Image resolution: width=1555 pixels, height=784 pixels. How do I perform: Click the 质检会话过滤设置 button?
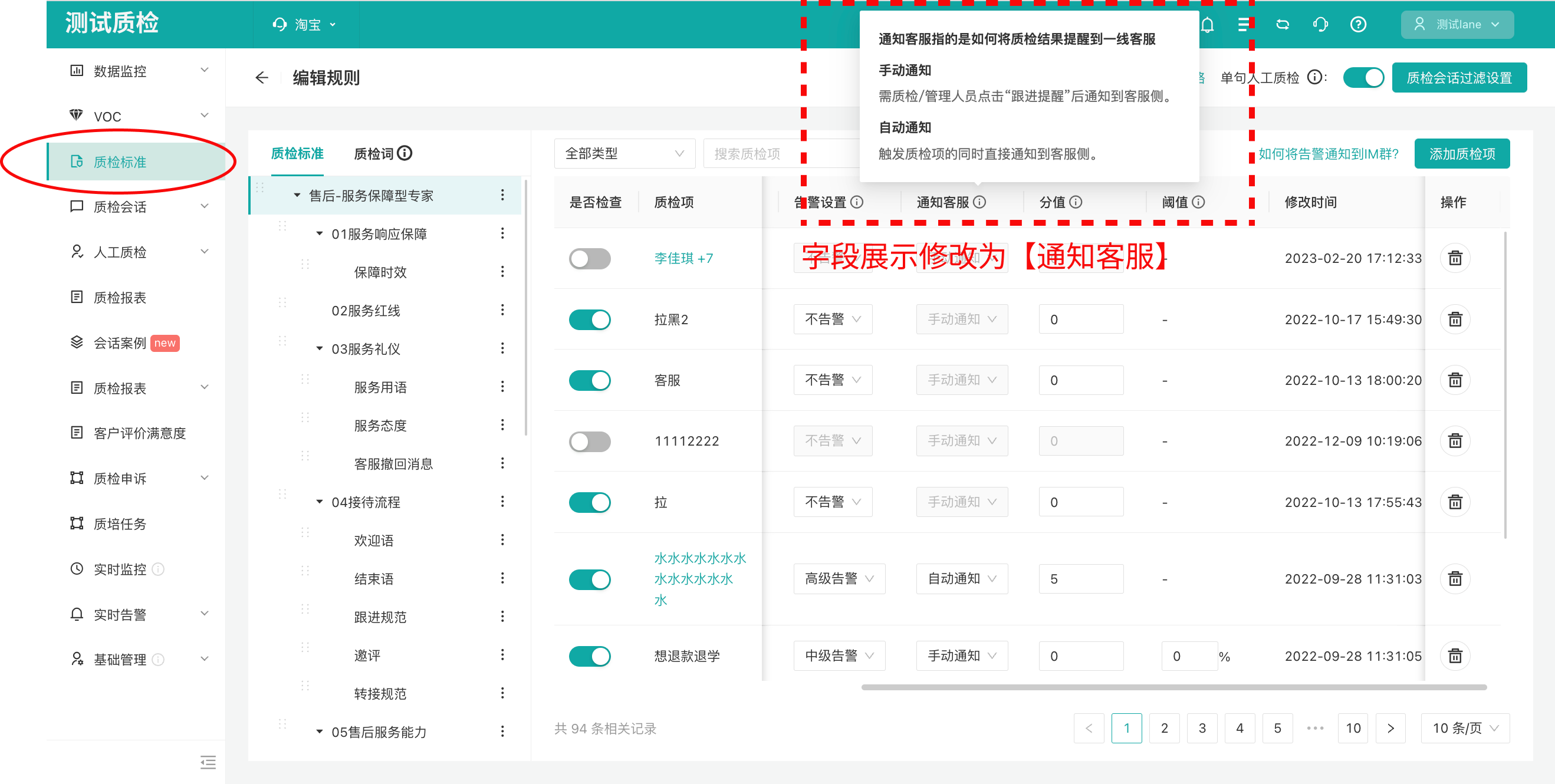[1459, 77]
